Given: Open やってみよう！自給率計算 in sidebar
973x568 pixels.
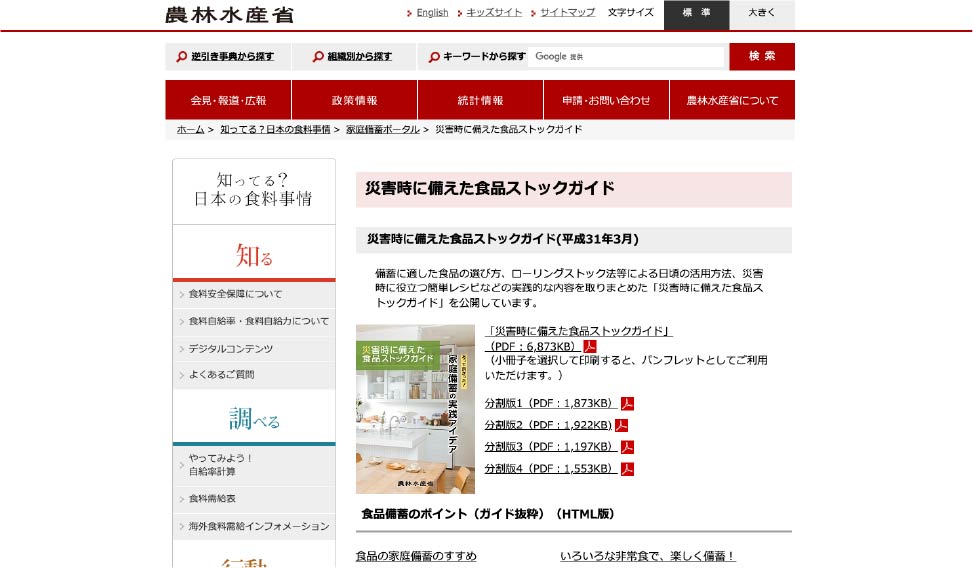Looking at the screenshot, I should [x=254, y=465].
